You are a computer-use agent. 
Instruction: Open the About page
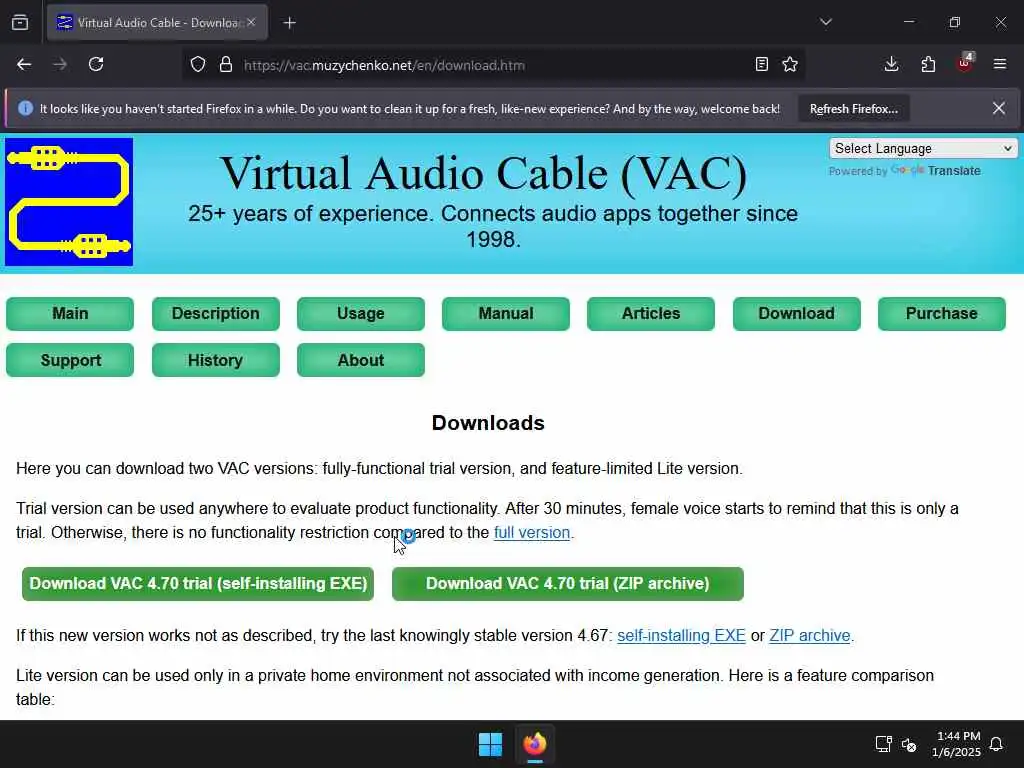360,360
